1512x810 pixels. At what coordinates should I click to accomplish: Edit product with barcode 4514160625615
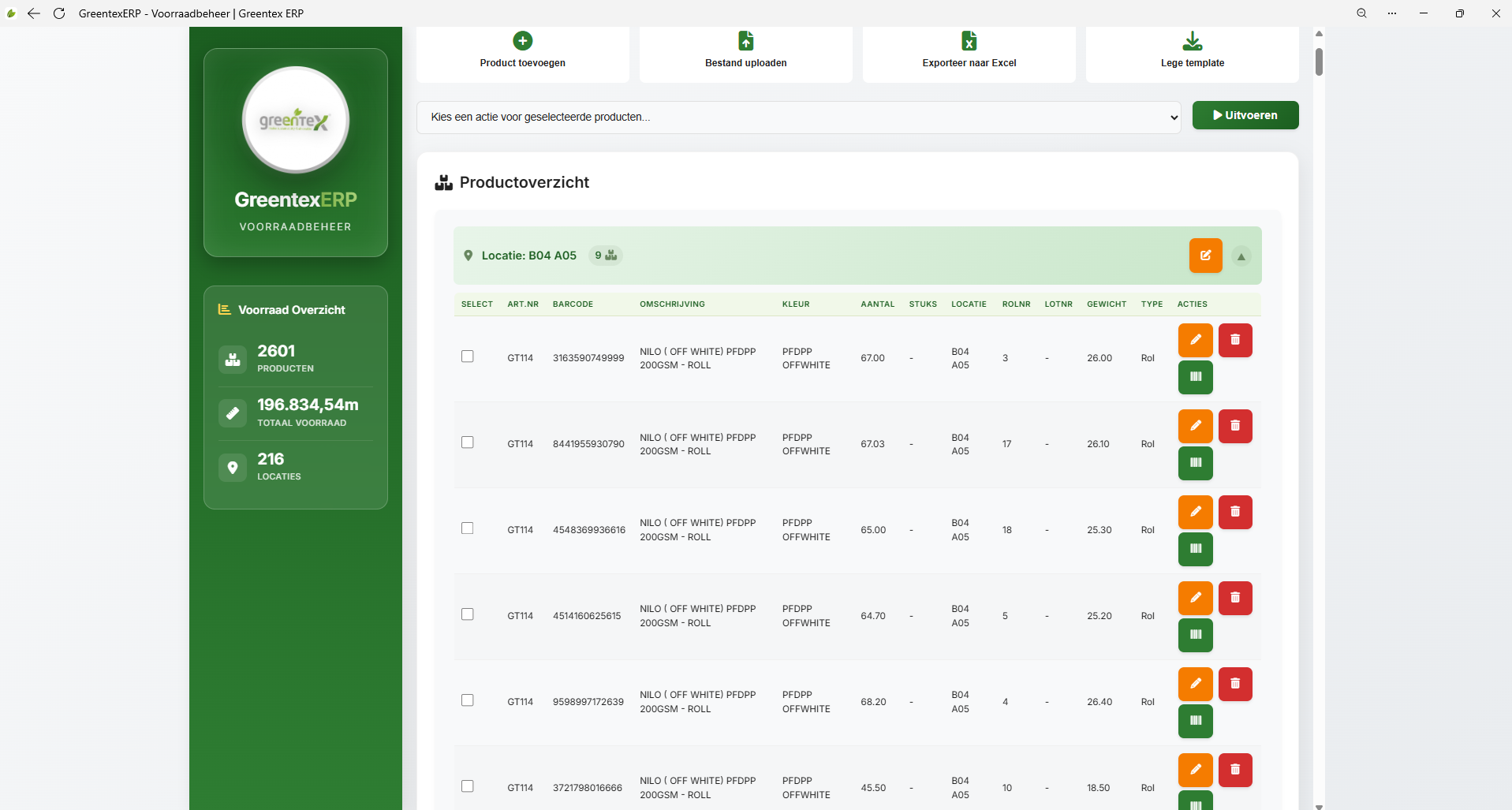[1195, 598]
